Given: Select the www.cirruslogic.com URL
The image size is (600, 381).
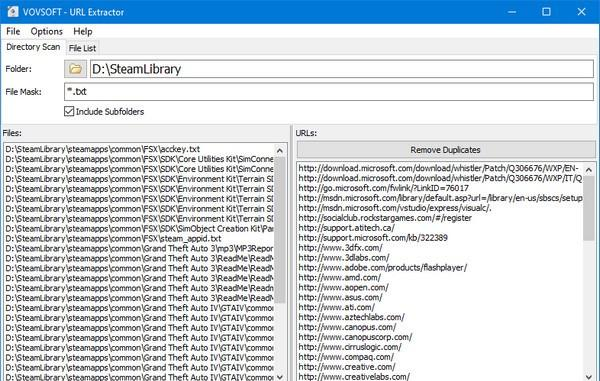Looking at the screenshot, I should point(350,347).
